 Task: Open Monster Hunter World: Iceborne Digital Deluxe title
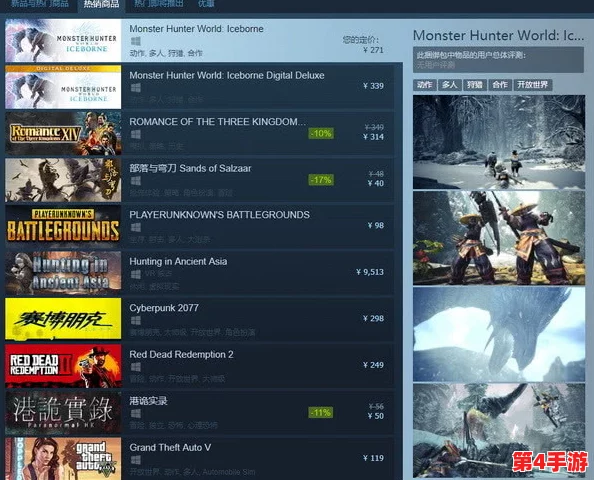[x=227, y=75]
